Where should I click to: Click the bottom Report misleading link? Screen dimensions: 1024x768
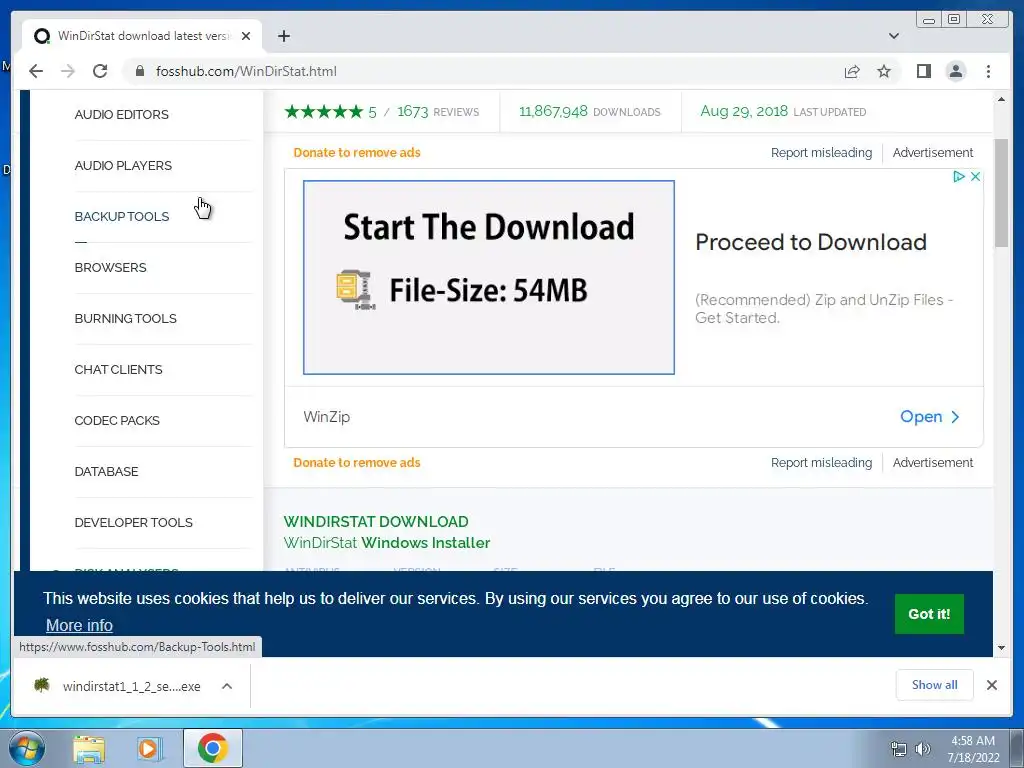(821, 462)
